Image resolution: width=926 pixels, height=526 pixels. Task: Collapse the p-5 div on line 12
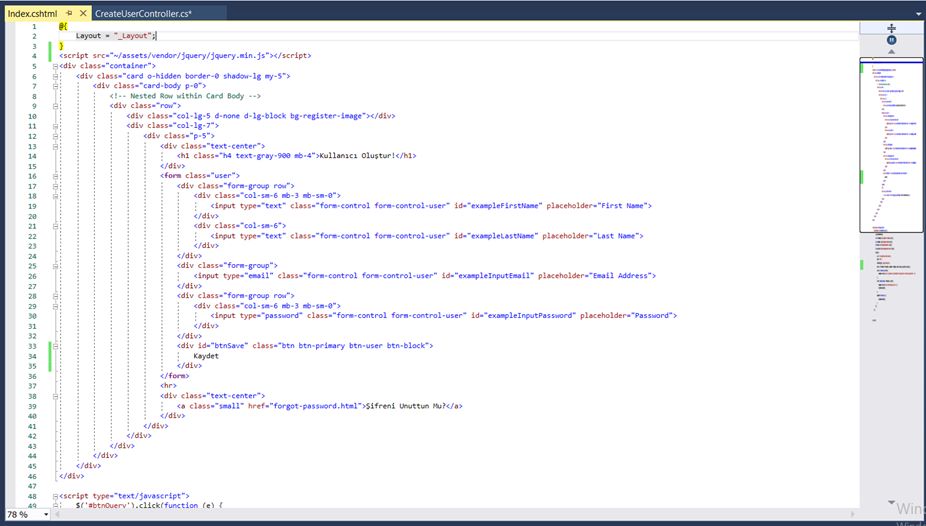click(x=55, y=136)
